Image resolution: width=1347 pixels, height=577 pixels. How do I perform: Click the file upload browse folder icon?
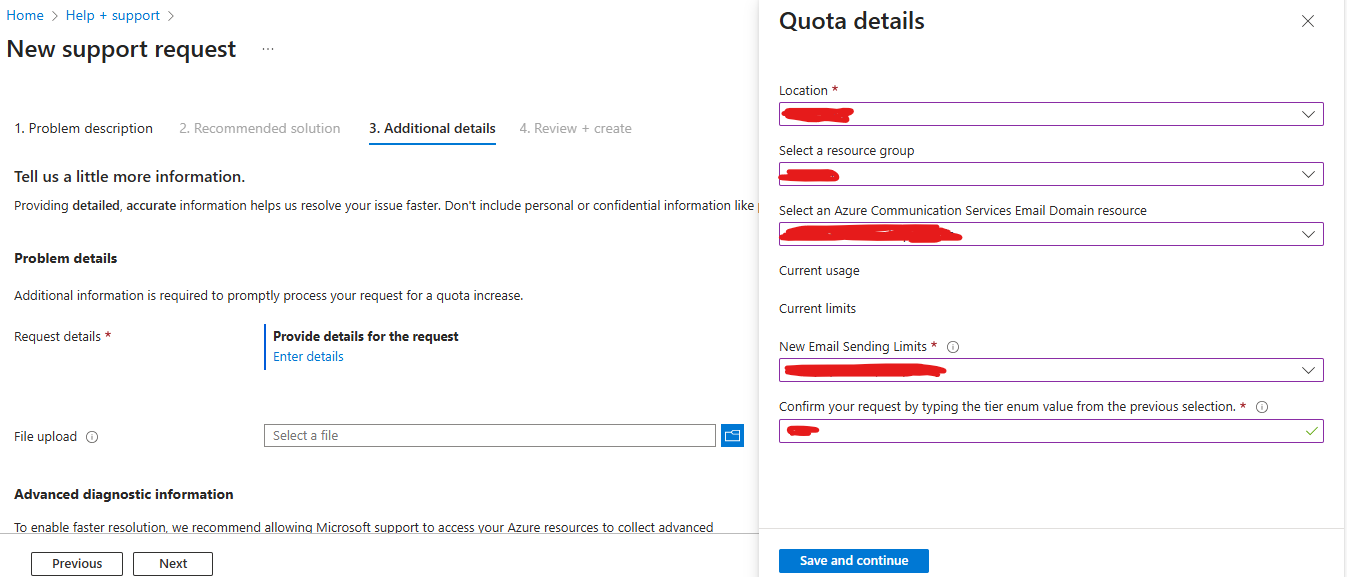coord(732,436)
